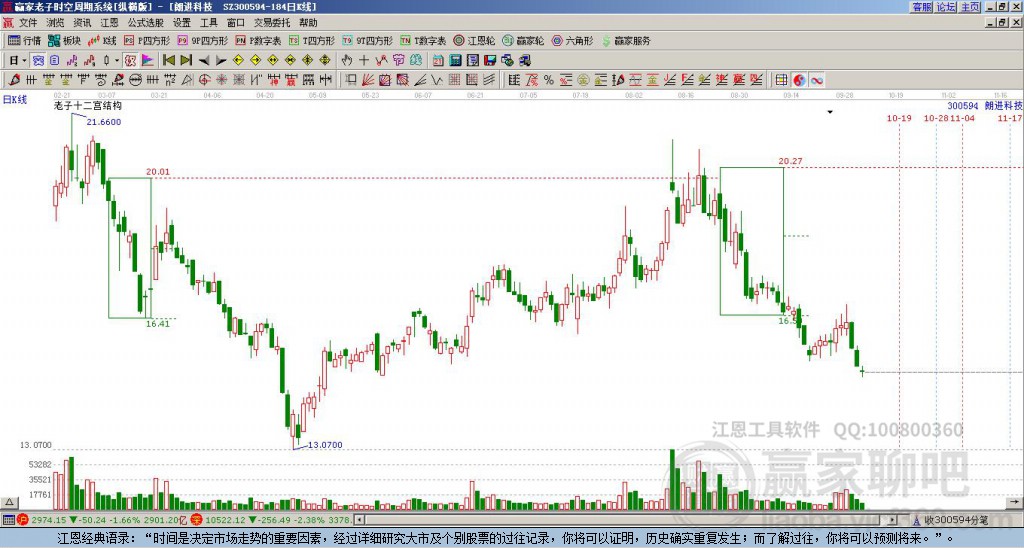Select the Gann fan lines tool

pyautogui.click(x=368, y=80)
